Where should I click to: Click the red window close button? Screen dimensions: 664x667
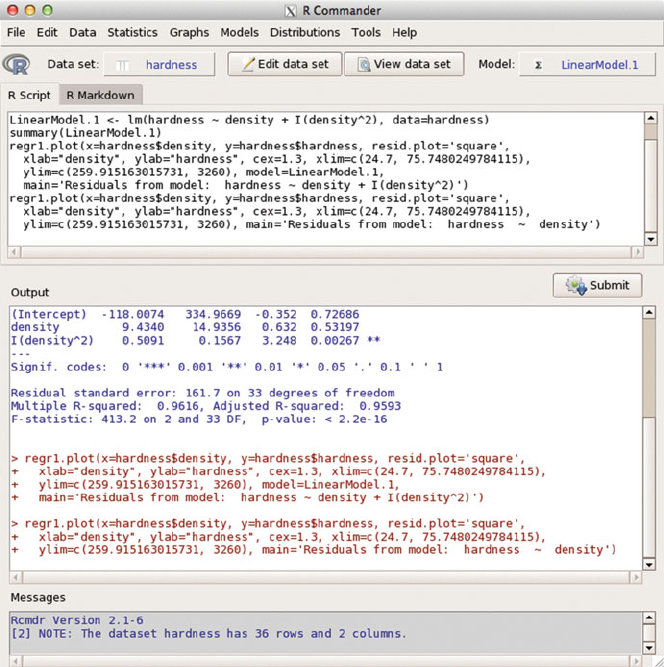(13, 10)
